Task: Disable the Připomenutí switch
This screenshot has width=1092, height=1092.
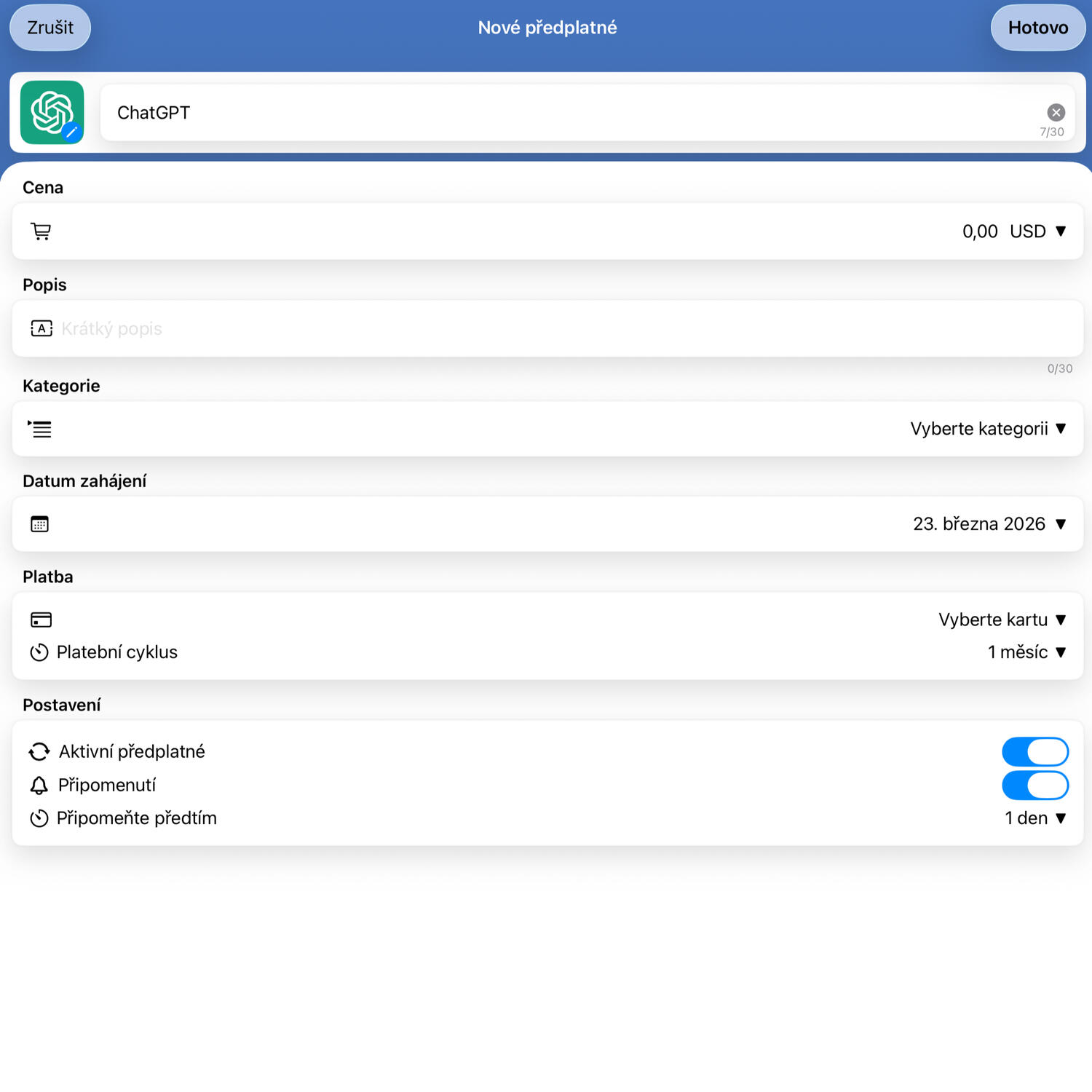Action: (1034, 786)
